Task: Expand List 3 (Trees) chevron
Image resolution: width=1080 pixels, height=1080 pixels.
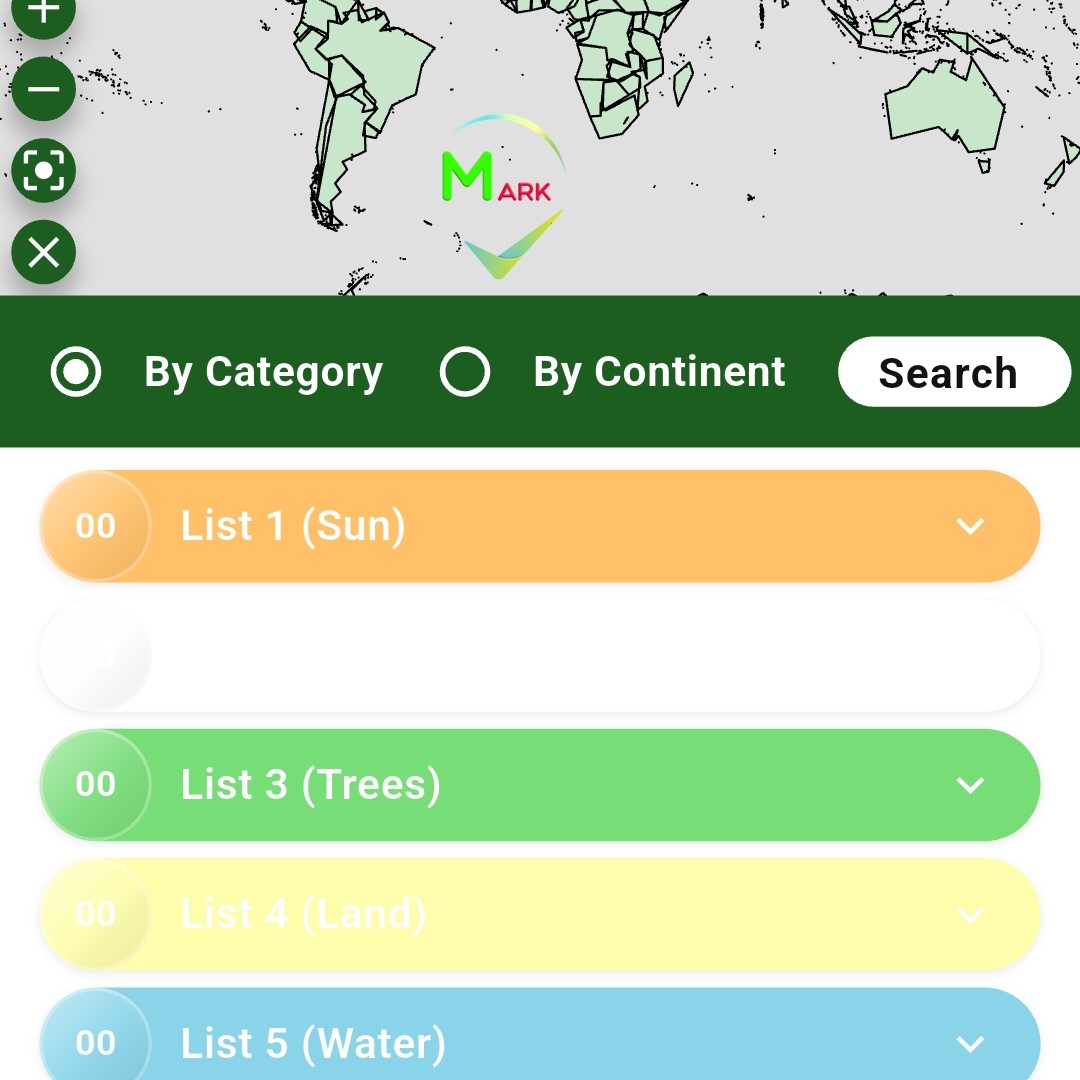Action: point(970,785)
